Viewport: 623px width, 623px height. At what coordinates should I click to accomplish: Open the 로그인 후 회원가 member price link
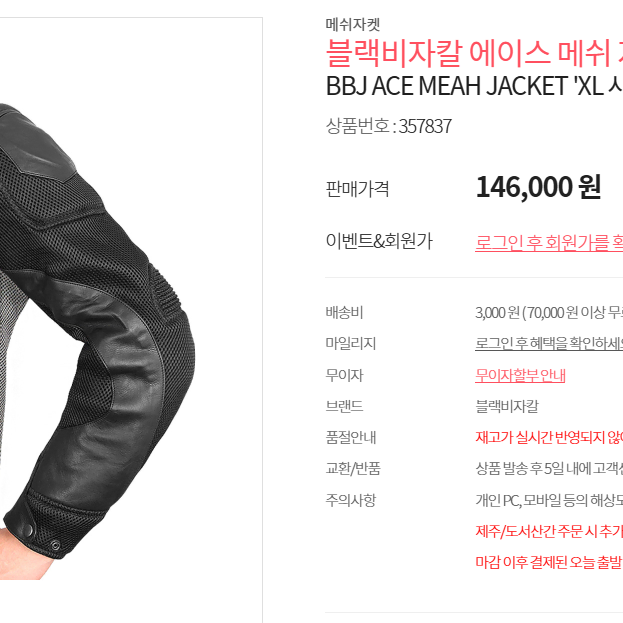[x=549, y=242]
